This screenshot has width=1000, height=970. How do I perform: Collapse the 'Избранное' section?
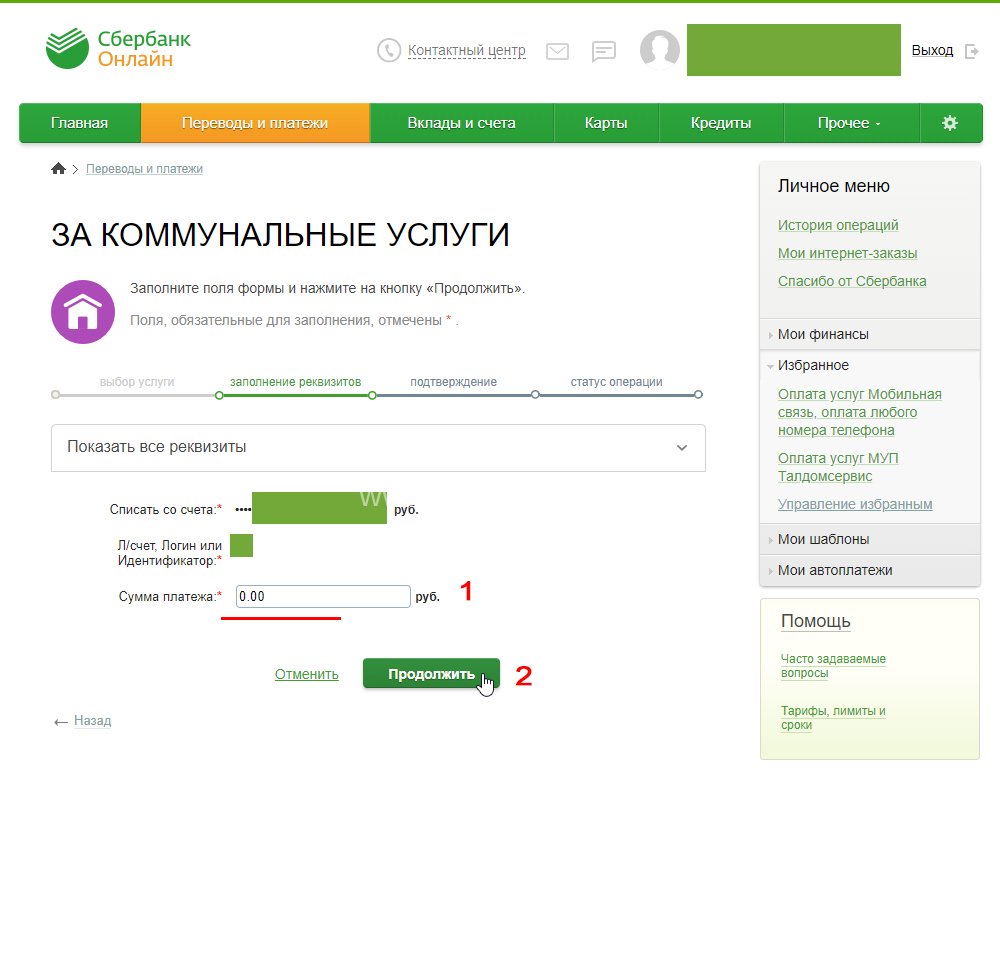(x=813, y=365)
